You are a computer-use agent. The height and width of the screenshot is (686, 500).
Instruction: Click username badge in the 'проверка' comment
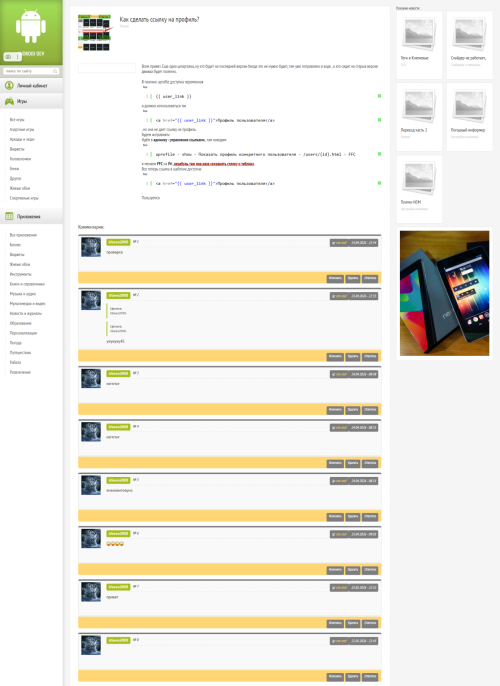(x=118, y=242)
